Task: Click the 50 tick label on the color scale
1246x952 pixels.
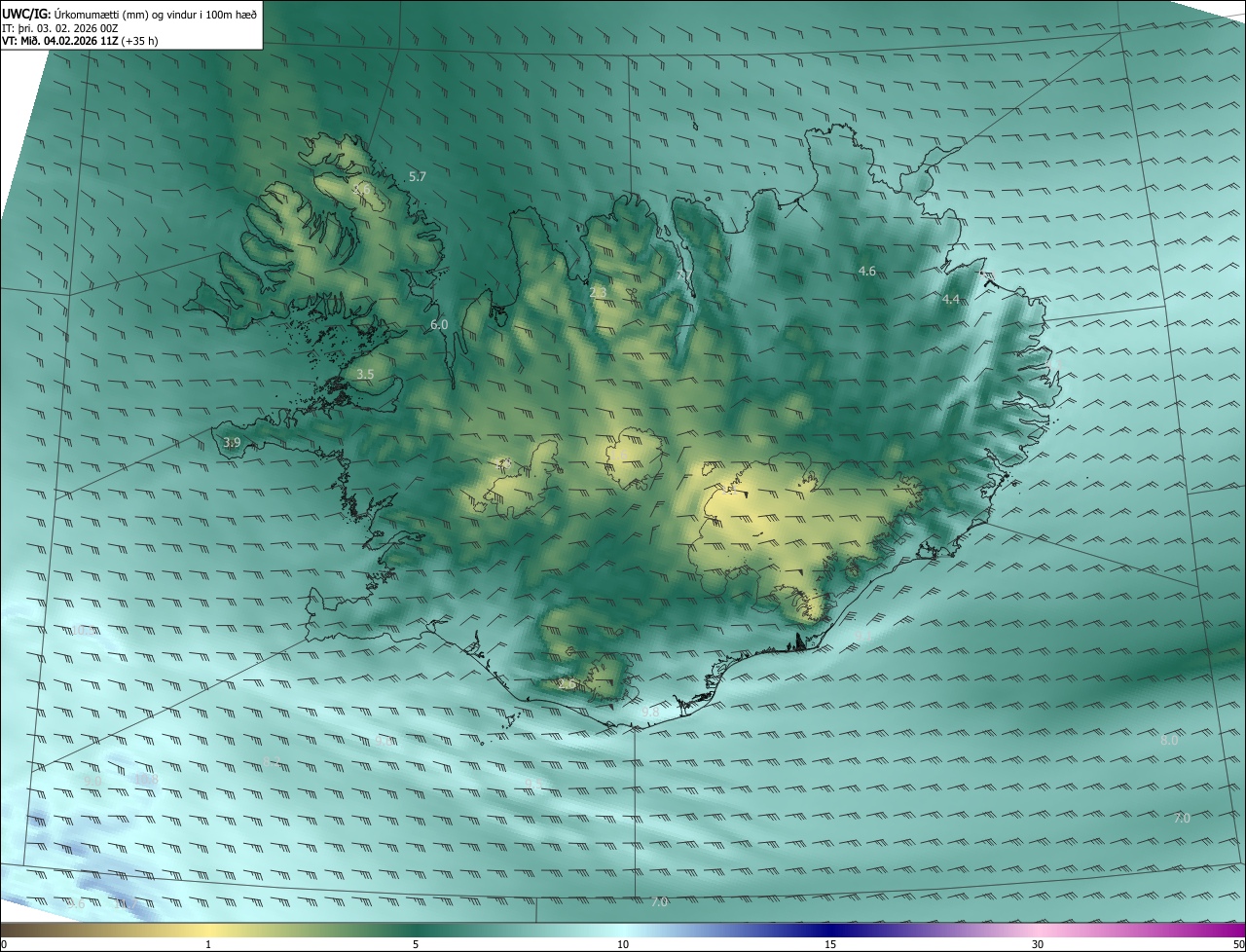Action: pyautogui.click(x=1238, y=945)
